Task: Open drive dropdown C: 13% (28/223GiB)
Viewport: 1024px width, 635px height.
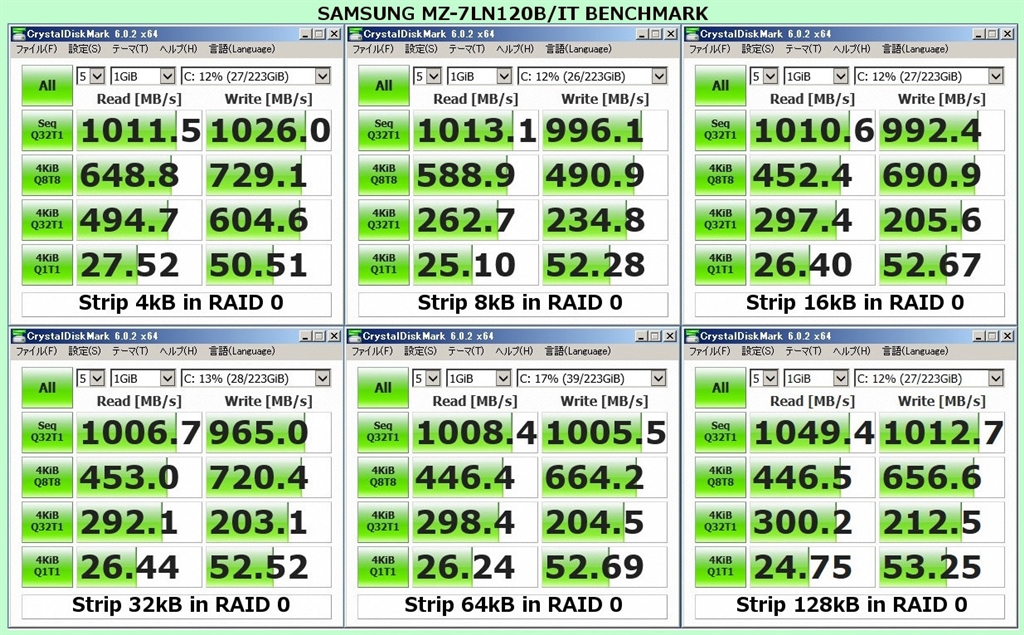Action: point(255,378)
